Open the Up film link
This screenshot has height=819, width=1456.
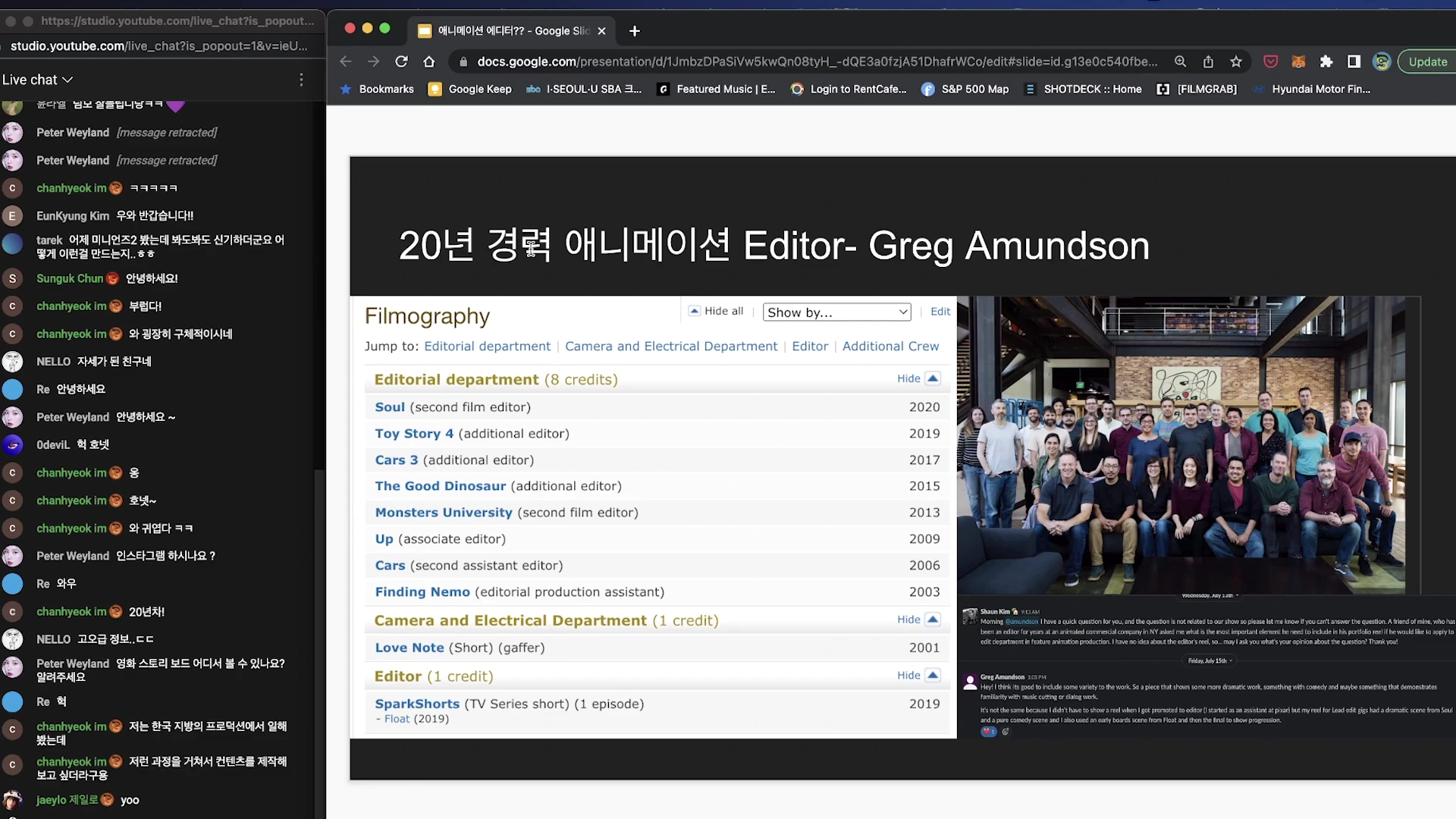(x=384, y=539)
